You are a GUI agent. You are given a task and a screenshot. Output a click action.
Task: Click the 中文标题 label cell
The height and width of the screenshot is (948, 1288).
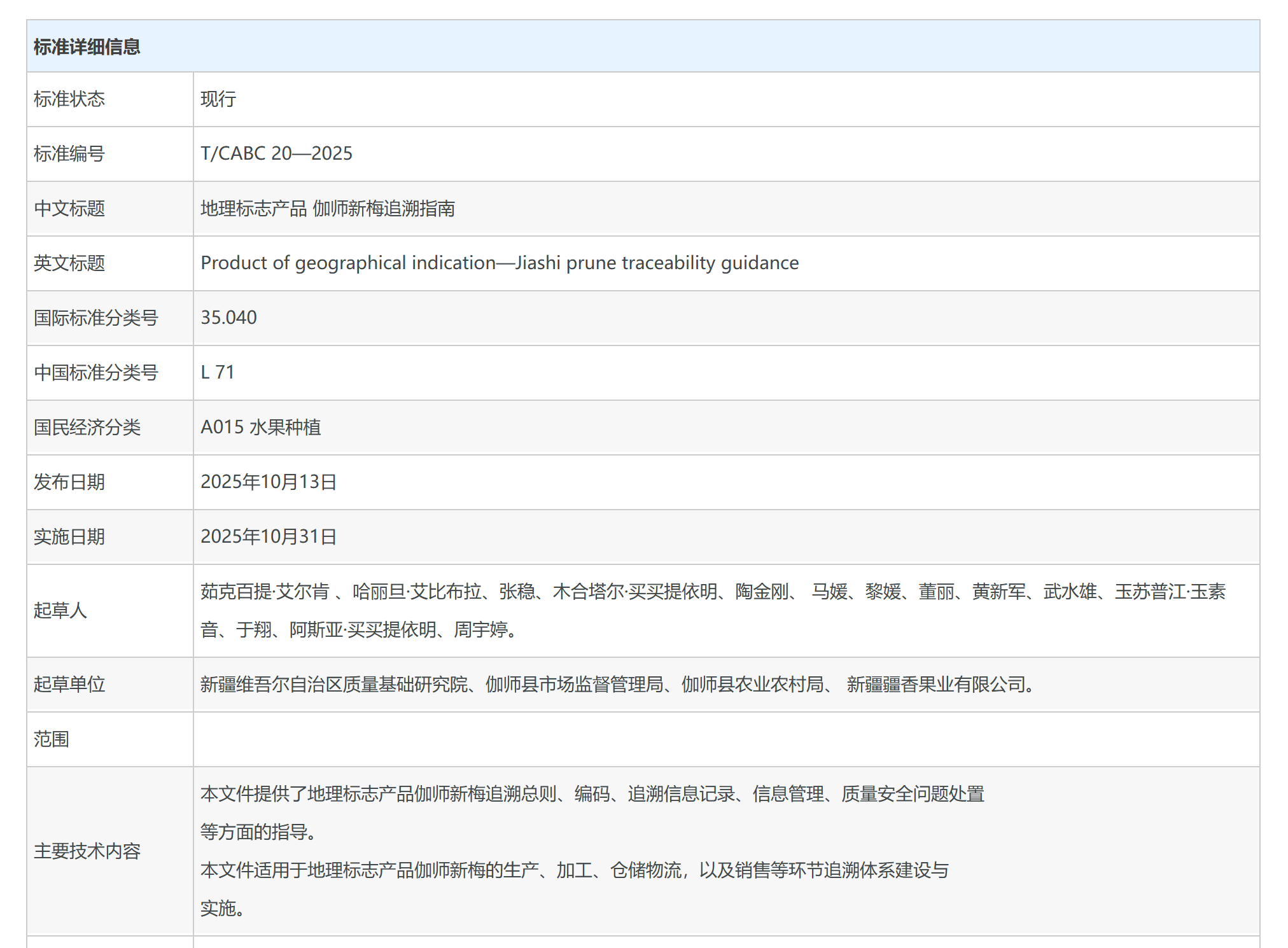(69, 209)
